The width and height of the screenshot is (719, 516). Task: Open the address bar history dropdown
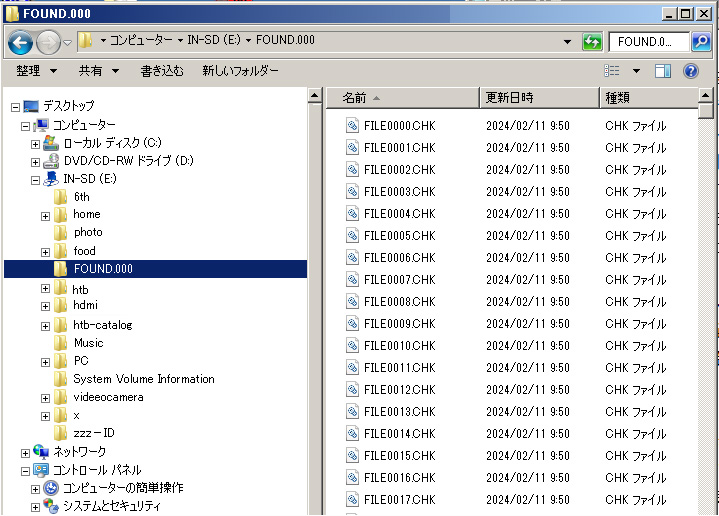coord(567,42)
